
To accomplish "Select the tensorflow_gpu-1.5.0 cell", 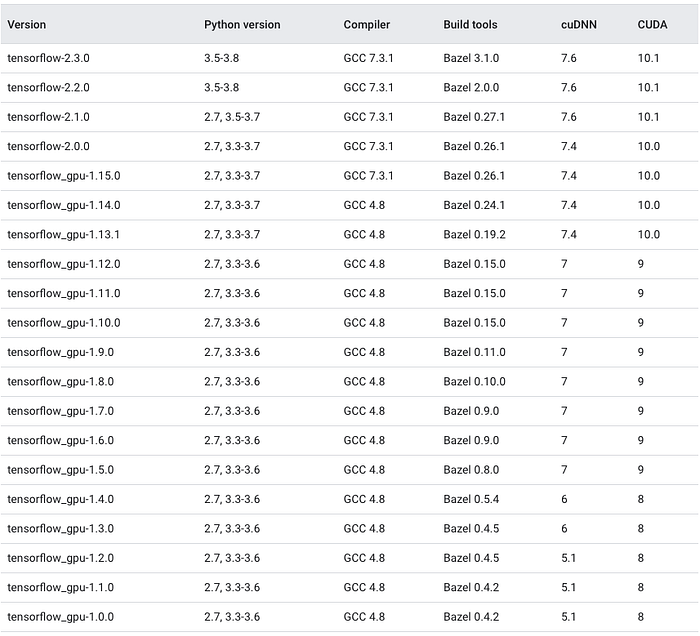I will click(x=61, y=470).
